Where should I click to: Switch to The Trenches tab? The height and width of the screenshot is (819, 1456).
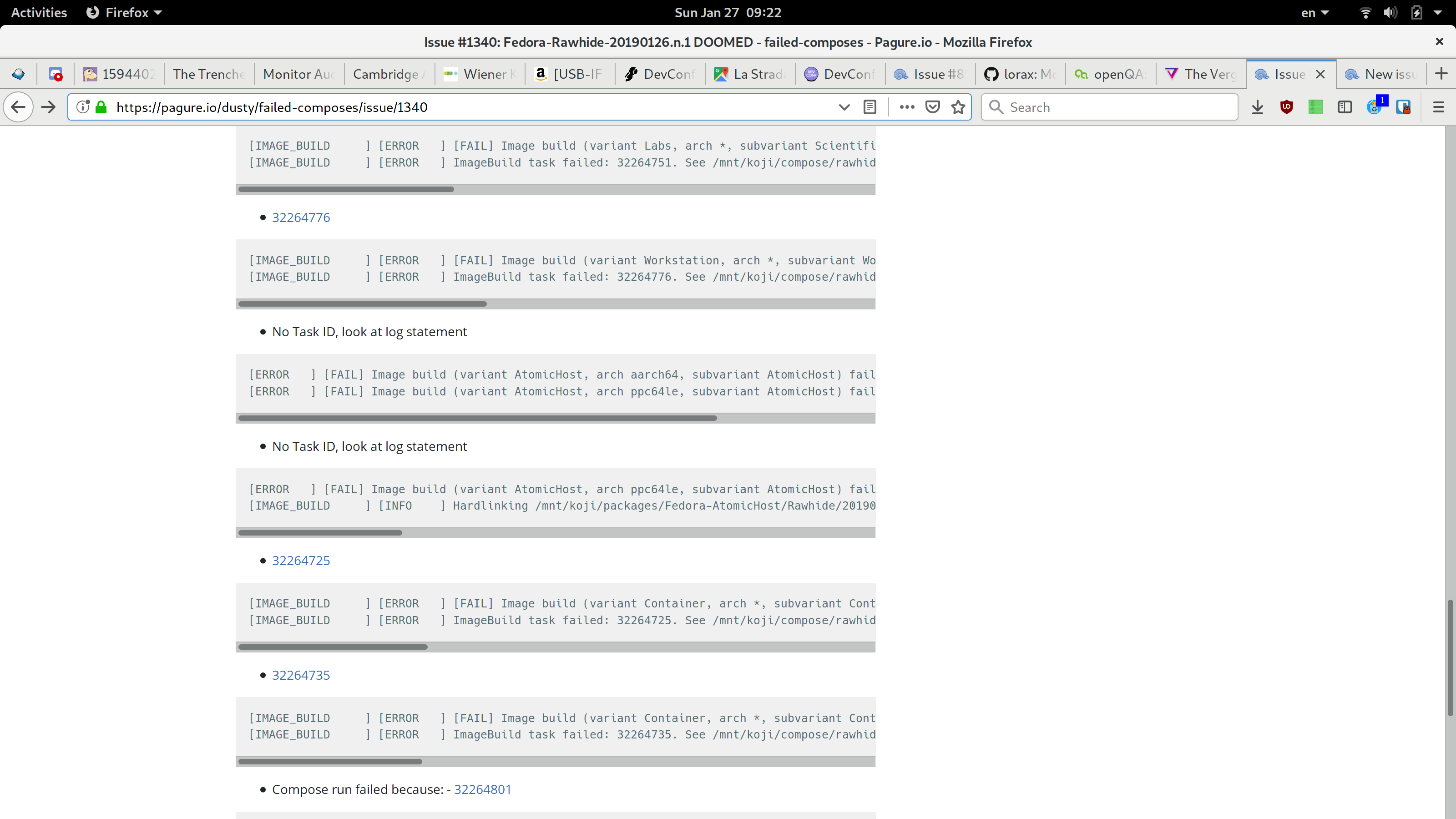[208, 74]
